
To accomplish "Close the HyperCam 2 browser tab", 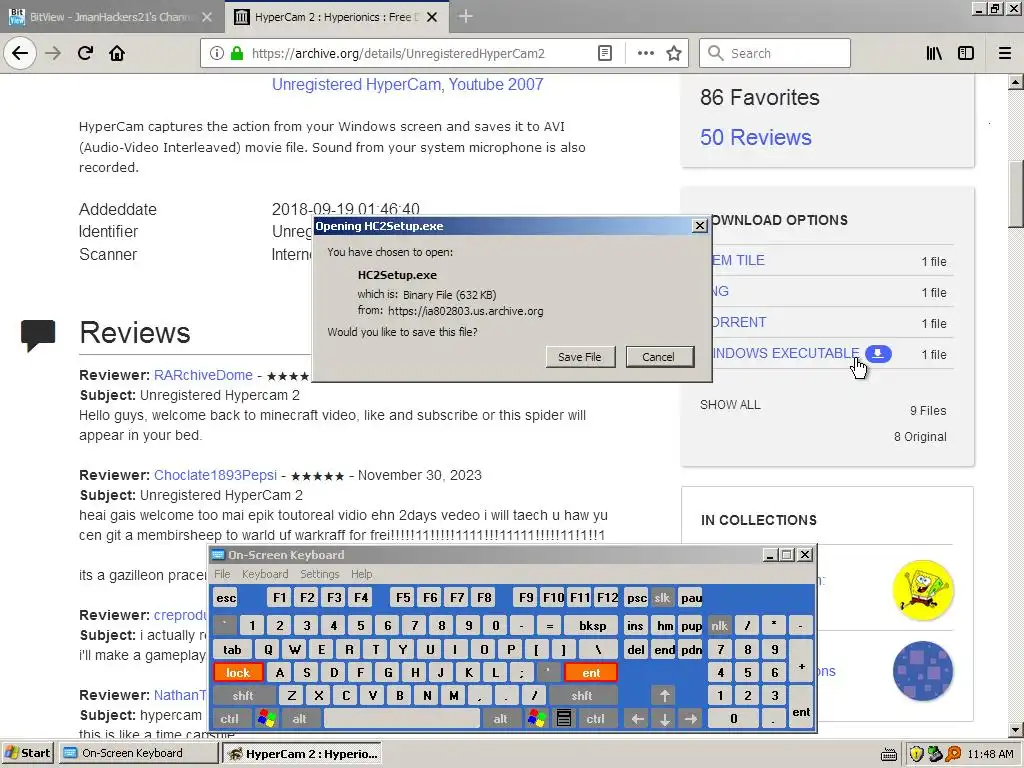I will 432,17.
